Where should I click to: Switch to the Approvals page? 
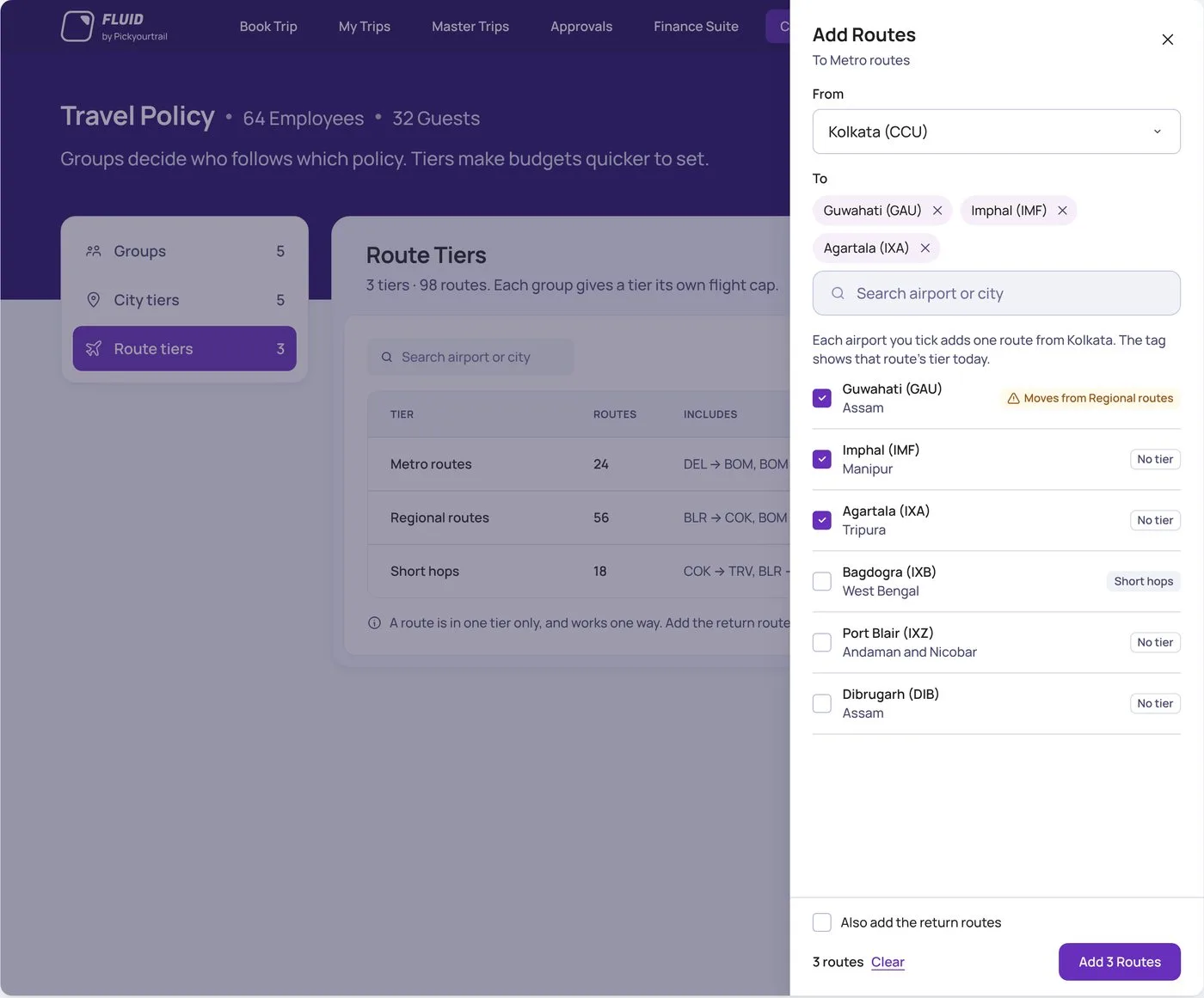point(581,27)
